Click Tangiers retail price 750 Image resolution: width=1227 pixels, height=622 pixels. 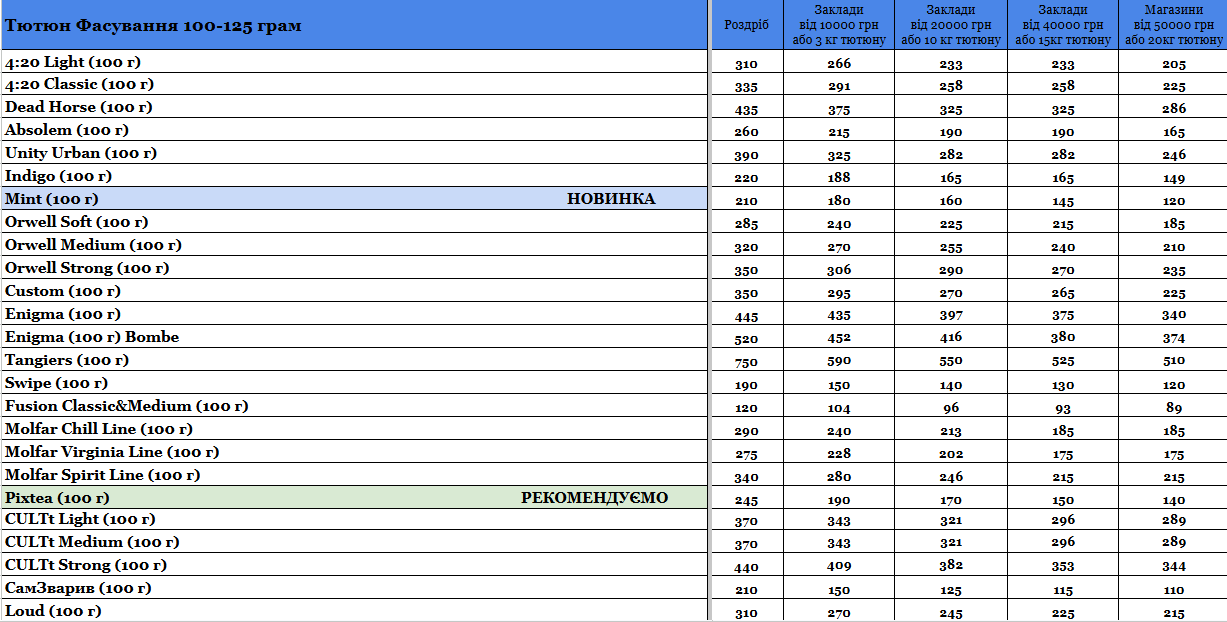click(x=746, y=361)
